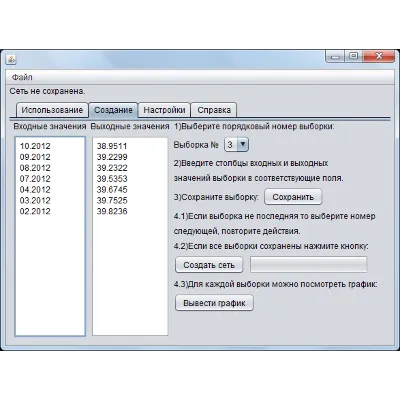Screen dimensions: 400x400
Task: Expand the Выборка № dropdown
Action: click(x=236, y=145)
